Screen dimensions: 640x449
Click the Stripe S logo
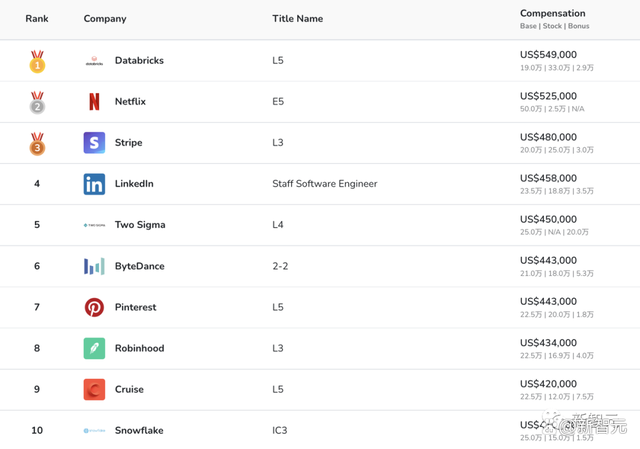[94, 142]
